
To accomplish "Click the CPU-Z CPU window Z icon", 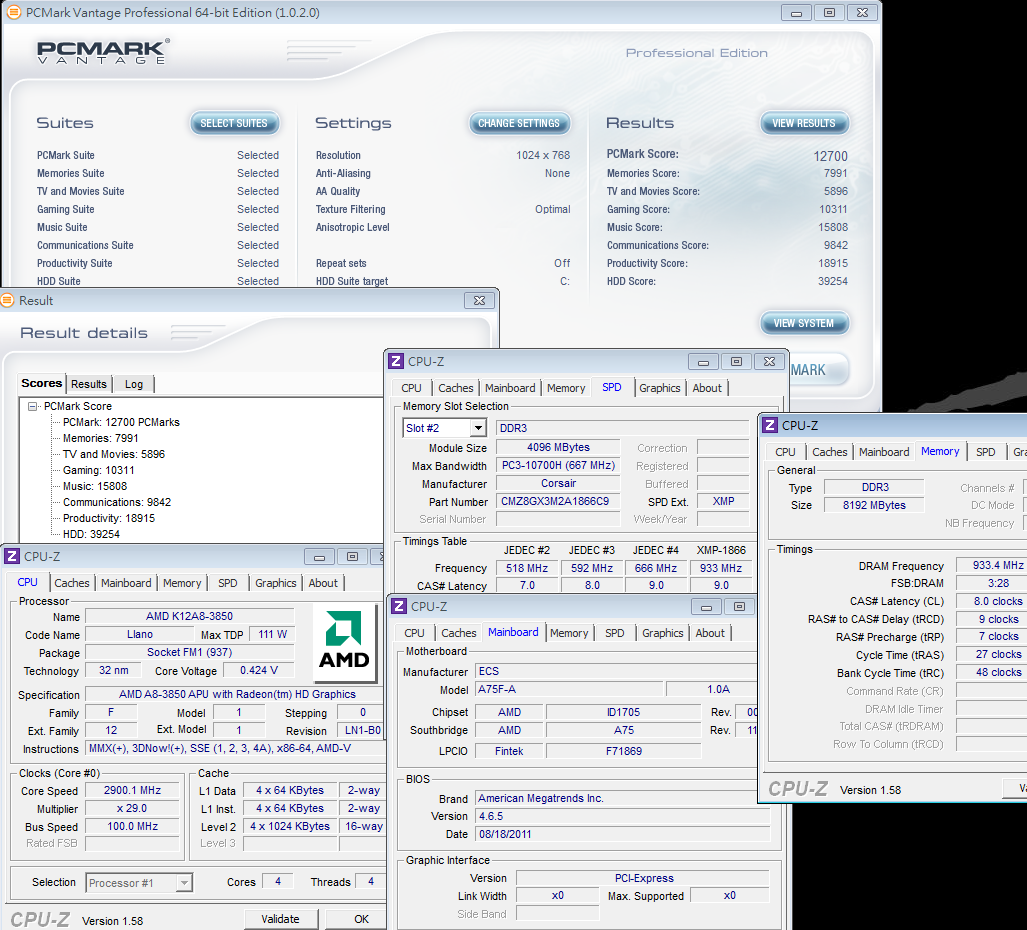I will [12, 557].
